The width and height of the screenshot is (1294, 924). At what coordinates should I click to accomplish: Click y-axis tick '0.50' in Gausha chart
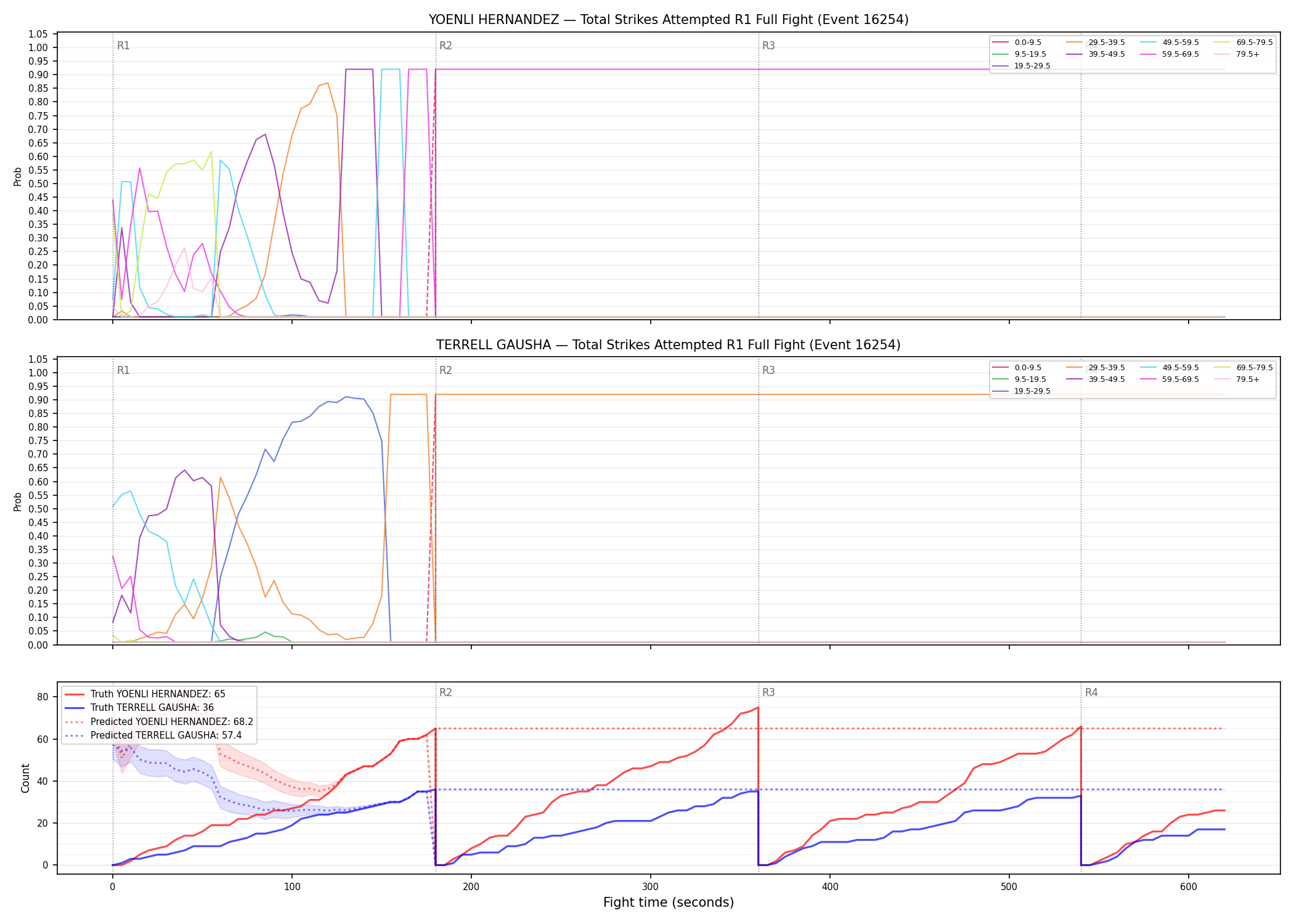click(38, 509)
